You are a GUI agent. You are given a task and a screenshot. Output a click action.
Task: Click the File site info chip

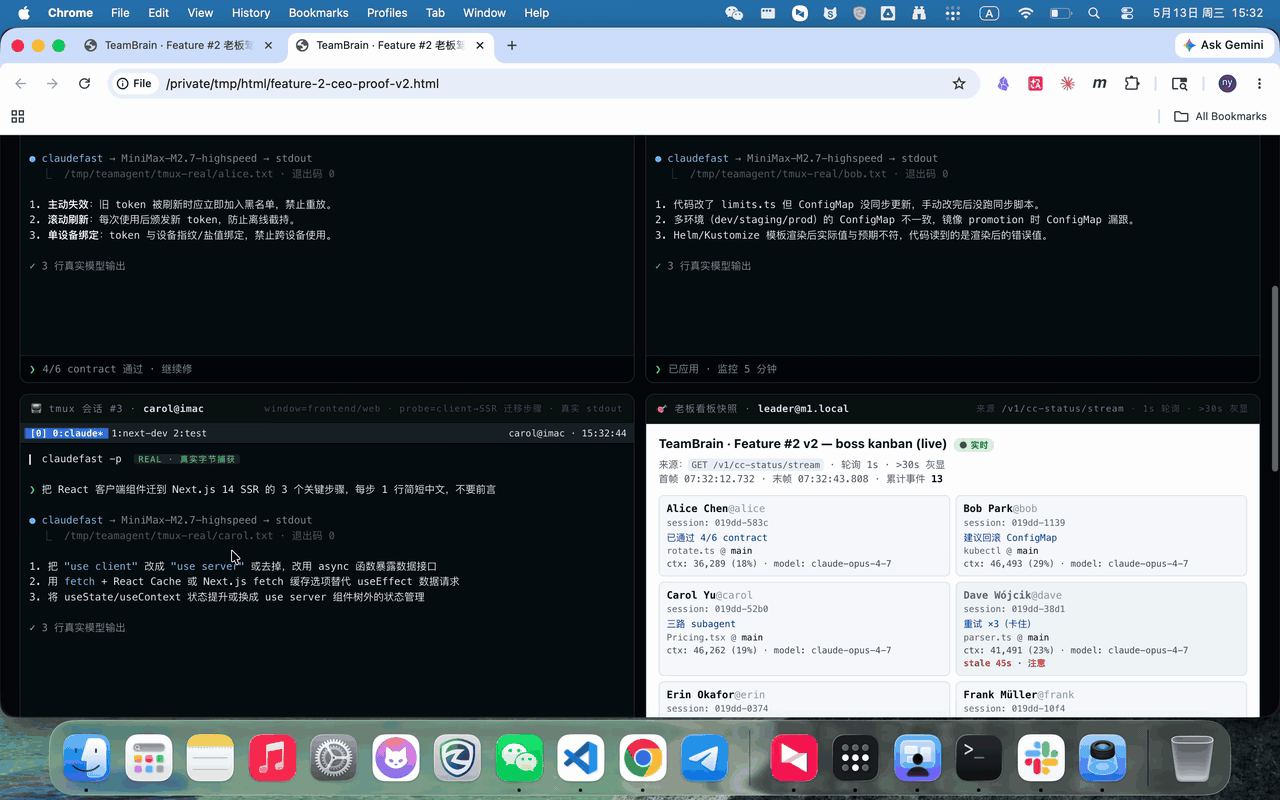135,84
